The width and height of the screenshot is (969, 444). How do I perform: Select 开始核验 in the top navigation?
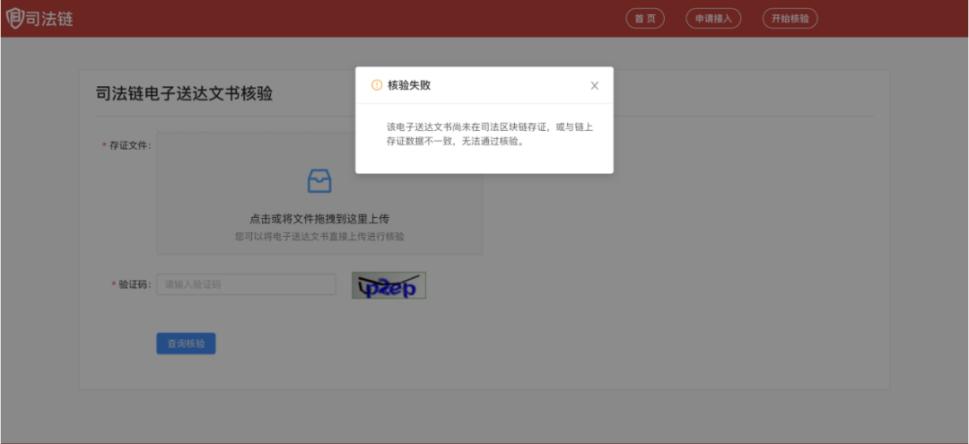[790, 19]
